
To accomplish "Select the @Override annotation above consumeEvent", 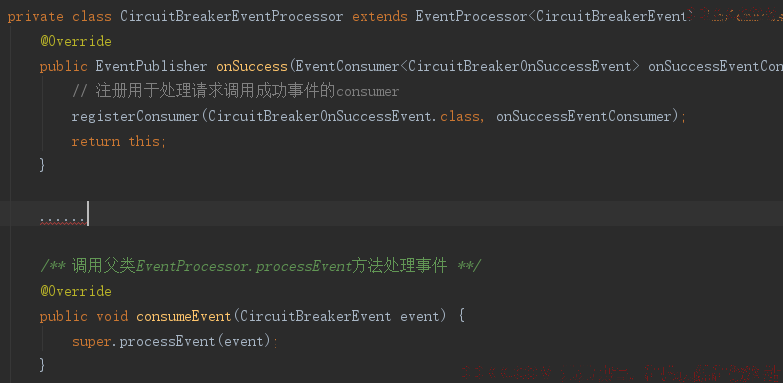I will (76, 291).
